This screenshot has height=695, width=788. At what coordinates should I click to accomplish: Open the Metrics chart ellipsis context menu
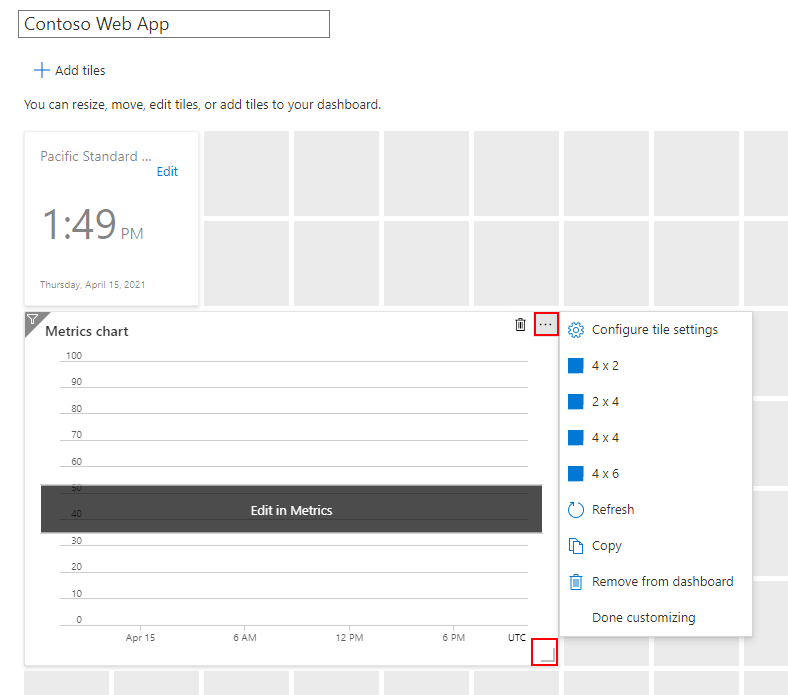point(545,324)
